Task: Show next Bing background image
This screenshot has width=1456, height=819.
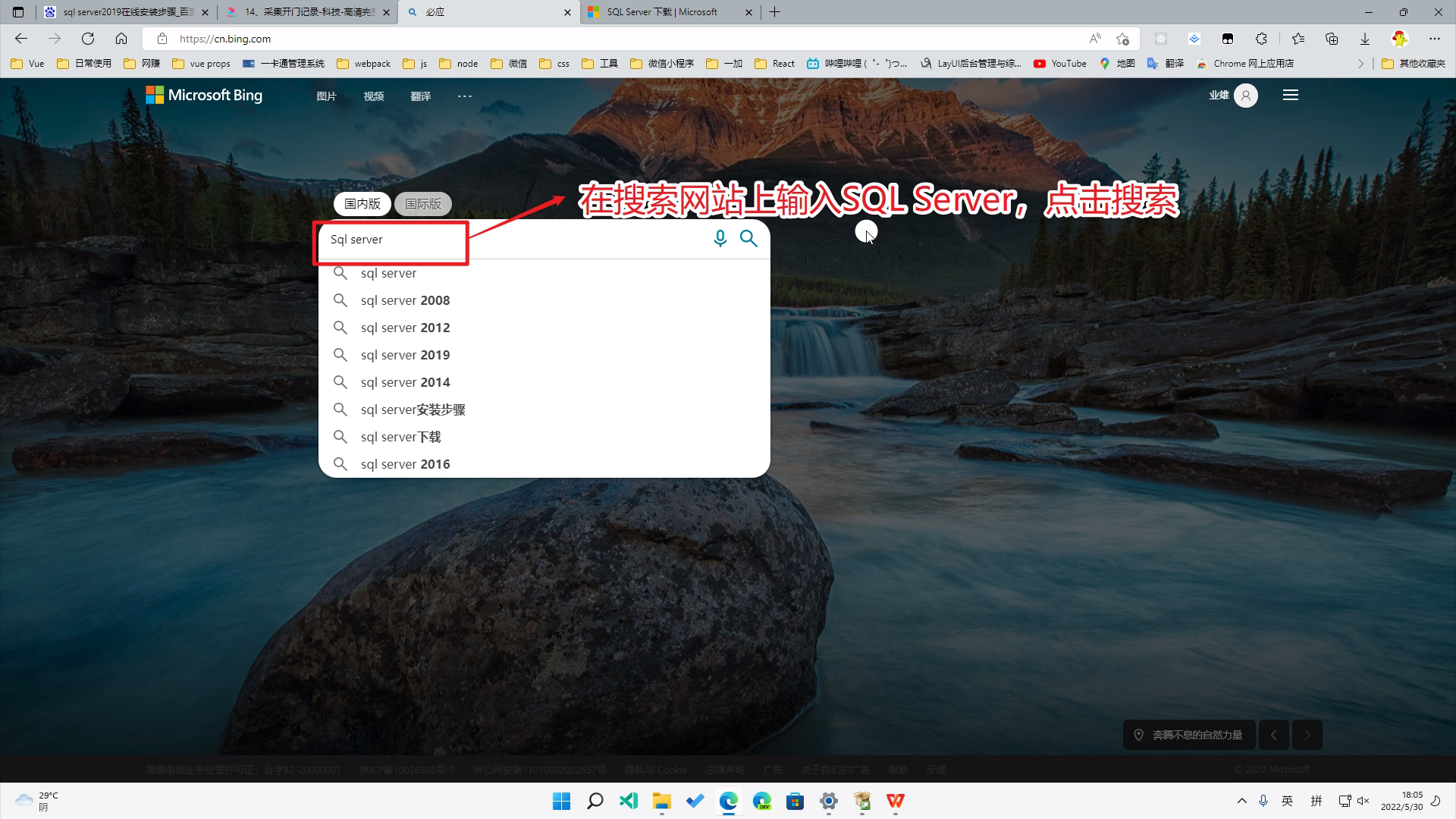Action: click(x=1307, y=735)
